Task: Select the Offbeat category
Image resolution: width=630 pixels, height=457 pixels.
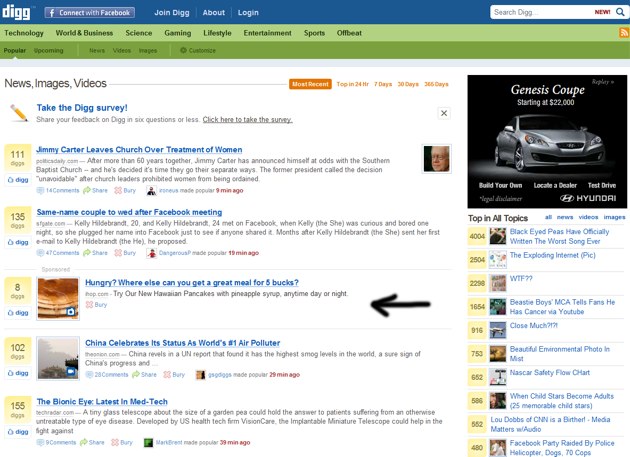Action: pyautogui.click(x=349, y=33)
